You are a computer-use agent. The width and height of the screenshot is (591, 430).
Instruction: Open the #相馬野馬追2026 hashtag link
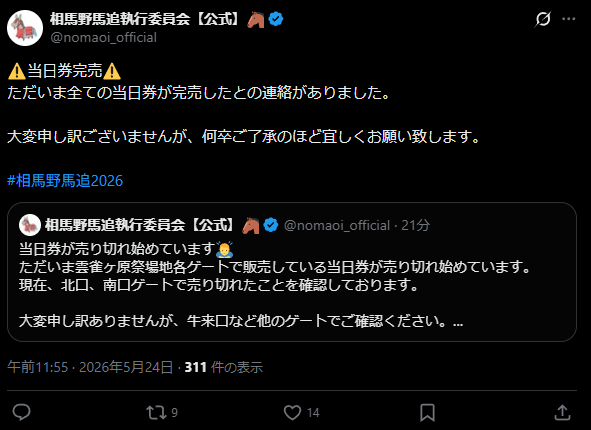click(x=65, y=181)
